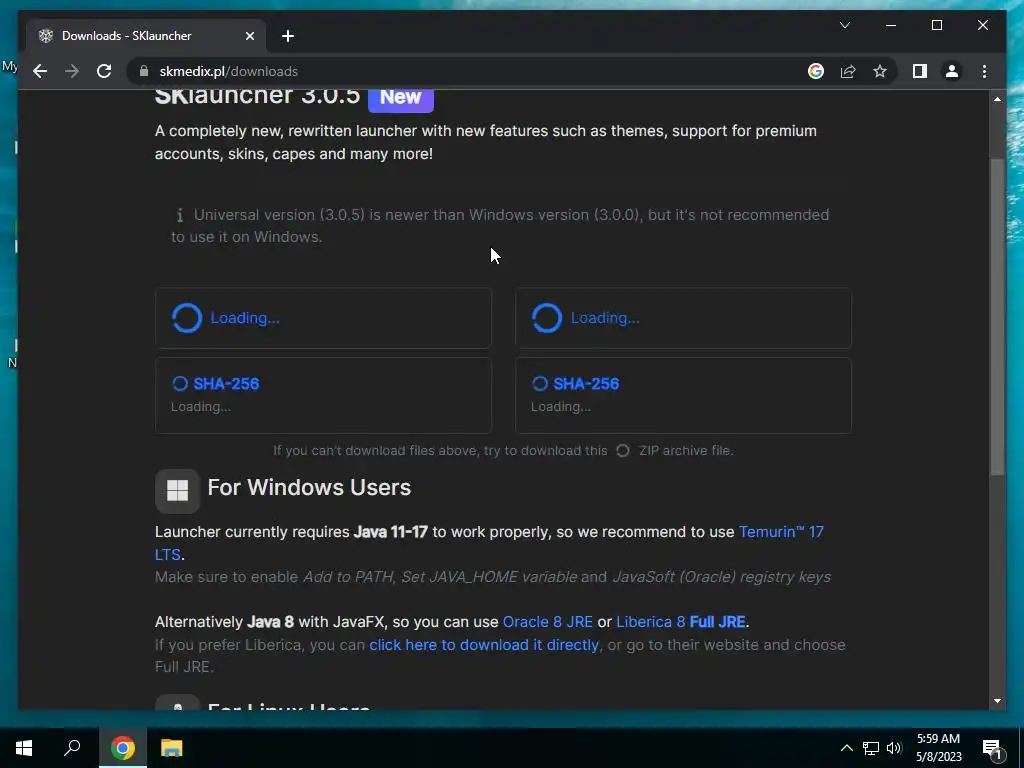
Task: Click the ZIP archive file link
Action: (x=675, y=451)
